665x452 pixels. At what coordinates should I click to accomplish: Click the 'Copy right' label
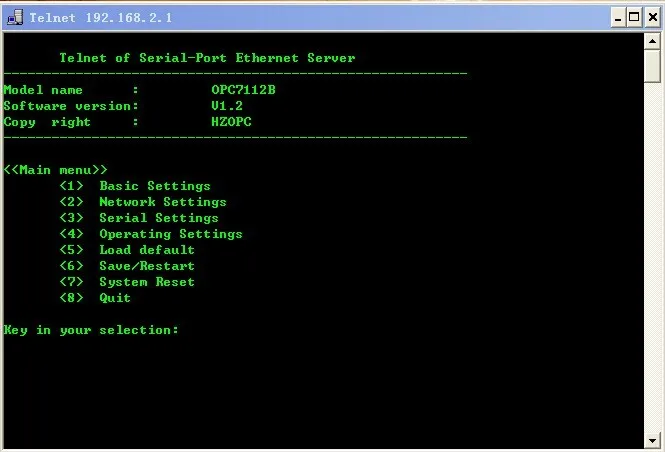pyautogui.click(x=47, y=122)
